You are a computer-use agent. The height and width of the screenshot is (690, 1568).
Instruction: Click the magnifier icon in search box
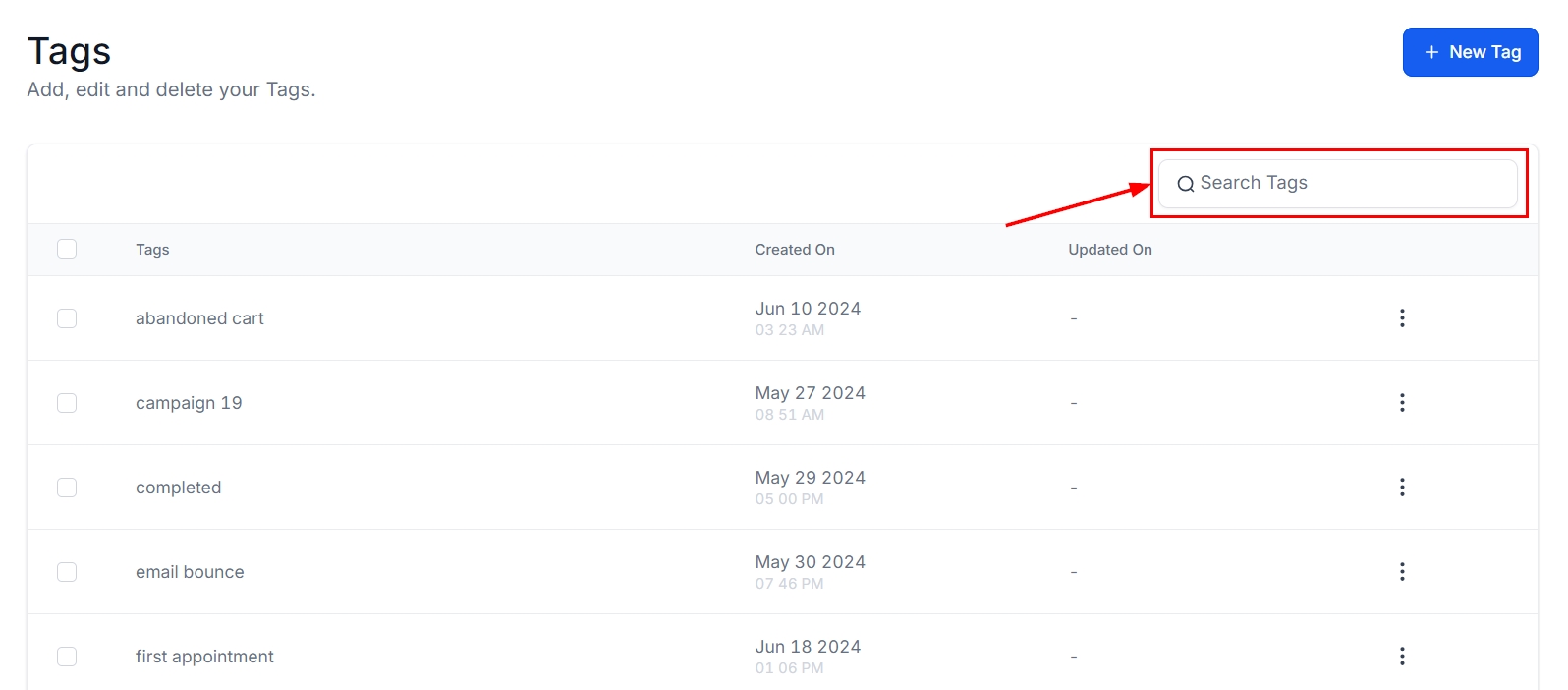click(1186, 184)
